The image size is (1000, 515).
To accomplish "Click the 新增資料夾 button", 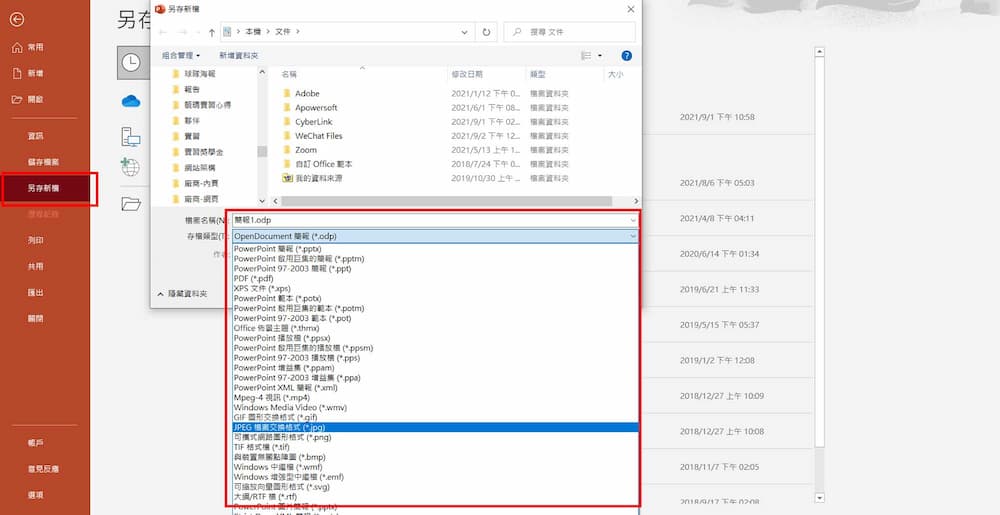I will (239, 56).
